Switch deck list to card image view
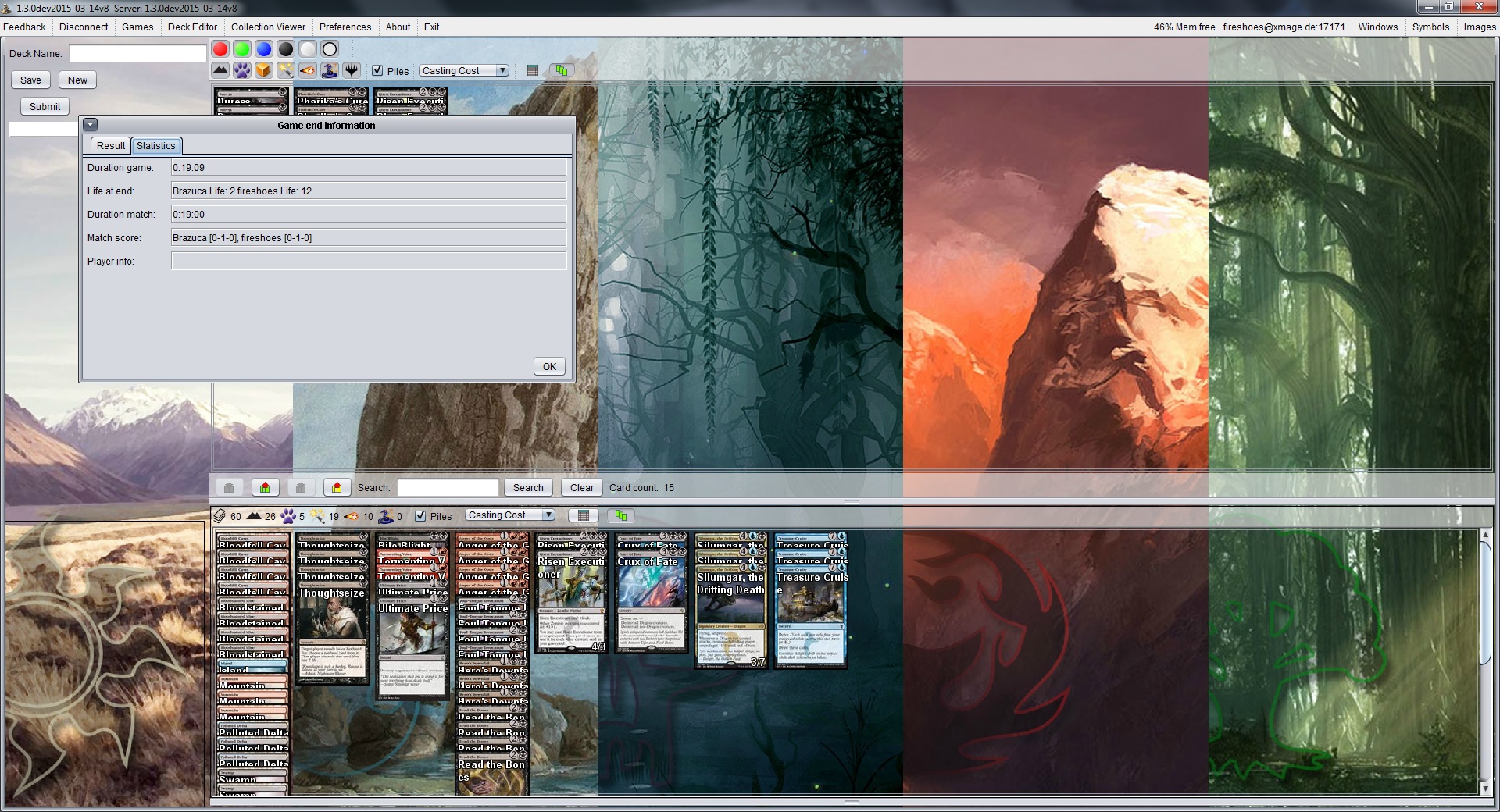Viewport: 1500px width, 812px height. coord(621,515)
